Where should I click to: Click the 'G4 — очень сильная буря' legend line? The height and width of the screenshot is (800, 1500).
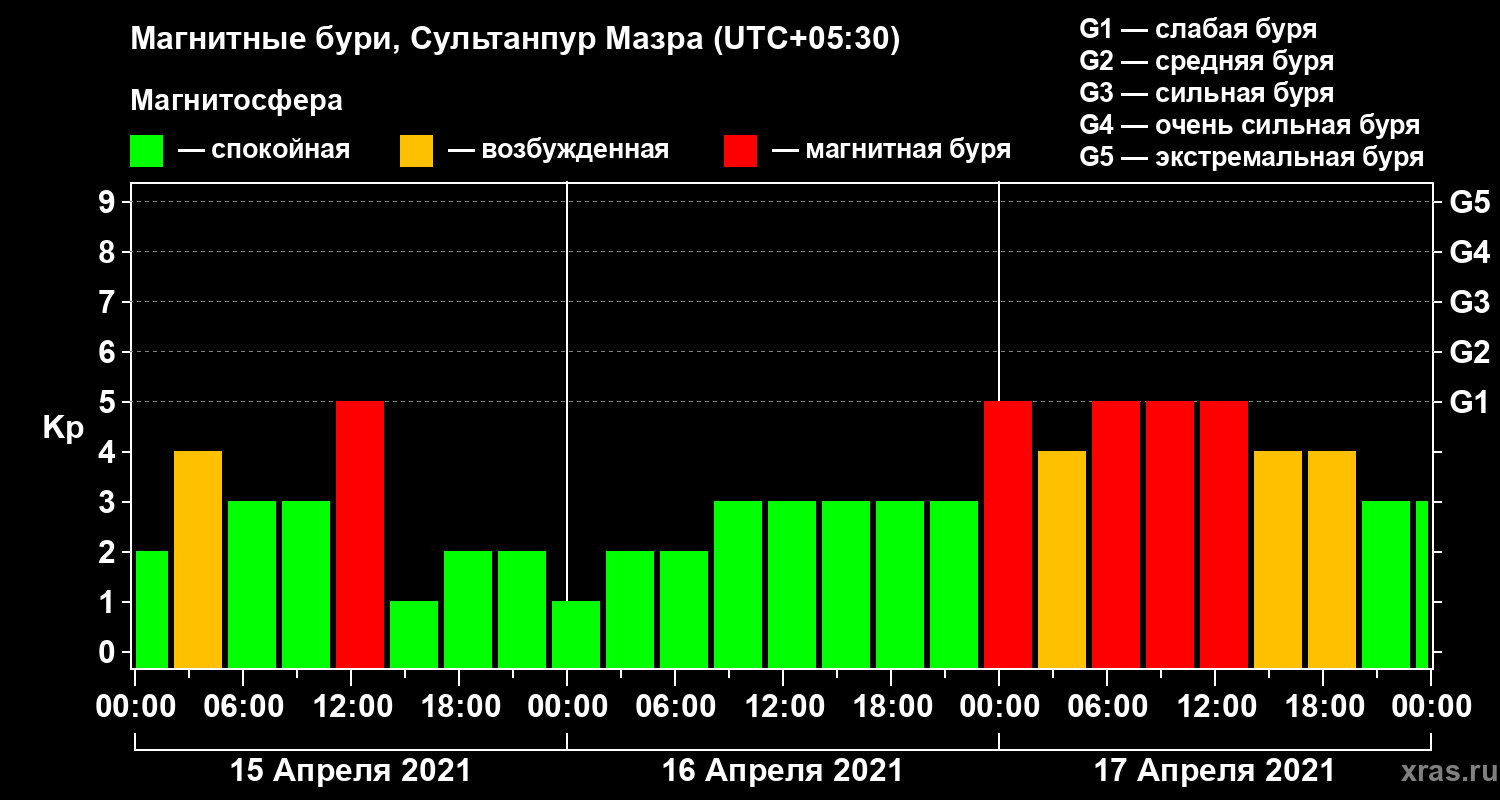pyautogui.click(x=1250, y=125)
